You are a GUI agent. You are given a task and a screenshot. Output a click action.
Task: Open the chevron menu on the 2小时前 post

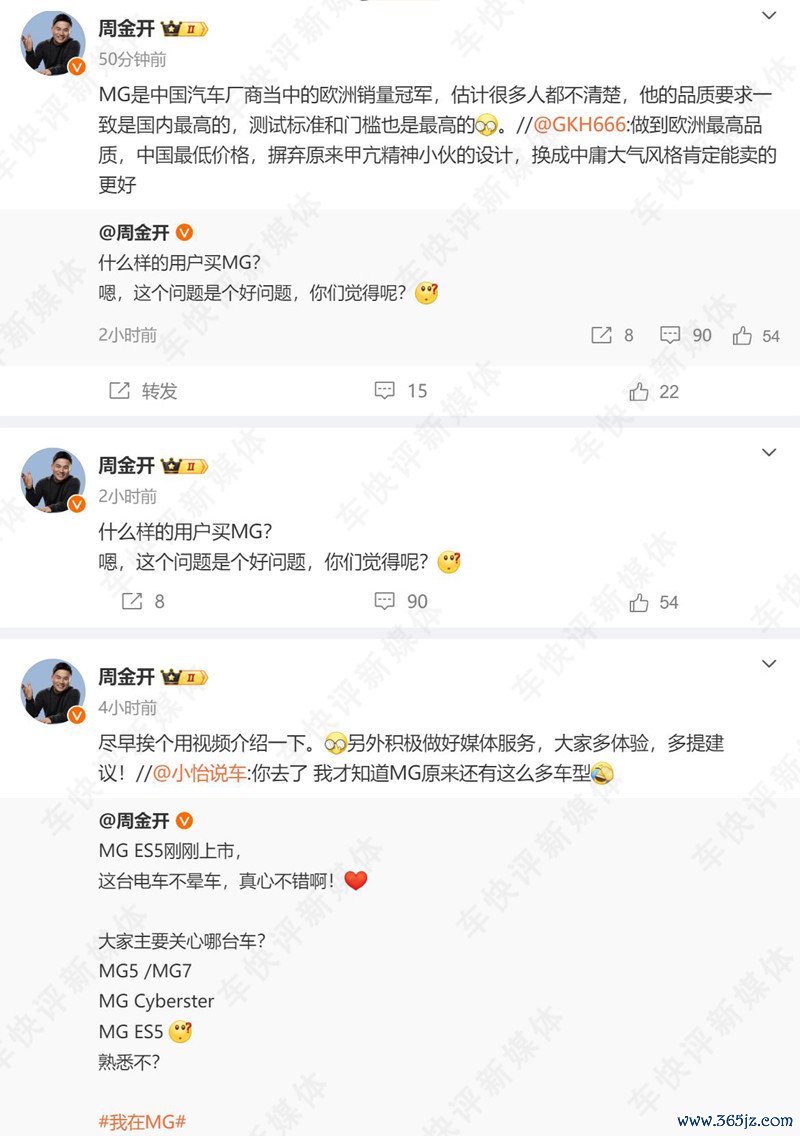coord(769,453)
